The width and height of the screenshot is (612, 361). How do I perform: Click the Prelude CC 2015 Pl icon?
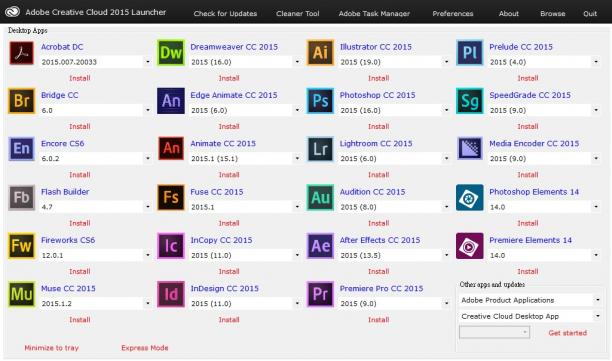(x=470, y=53)
